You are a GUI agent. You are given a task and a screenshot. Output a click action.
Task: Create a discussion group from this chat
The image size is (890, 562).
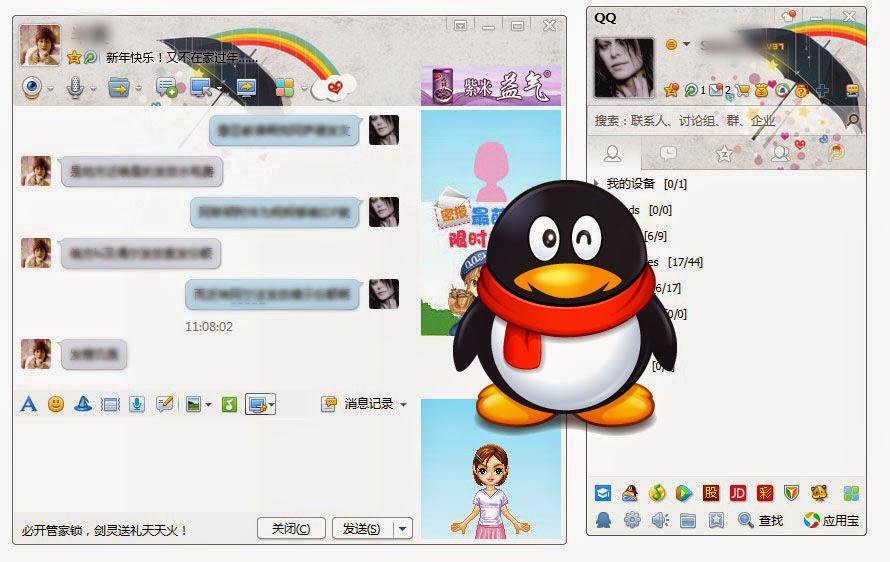click(166, 88)
